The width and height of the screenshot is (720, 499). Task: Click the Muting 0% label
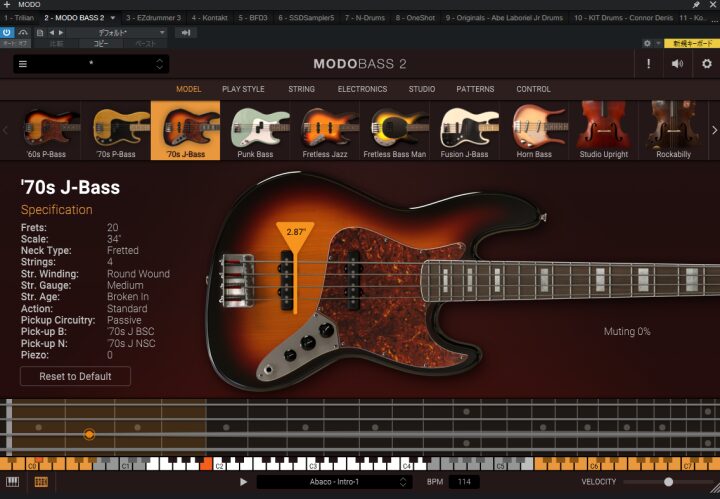point(627,331)
